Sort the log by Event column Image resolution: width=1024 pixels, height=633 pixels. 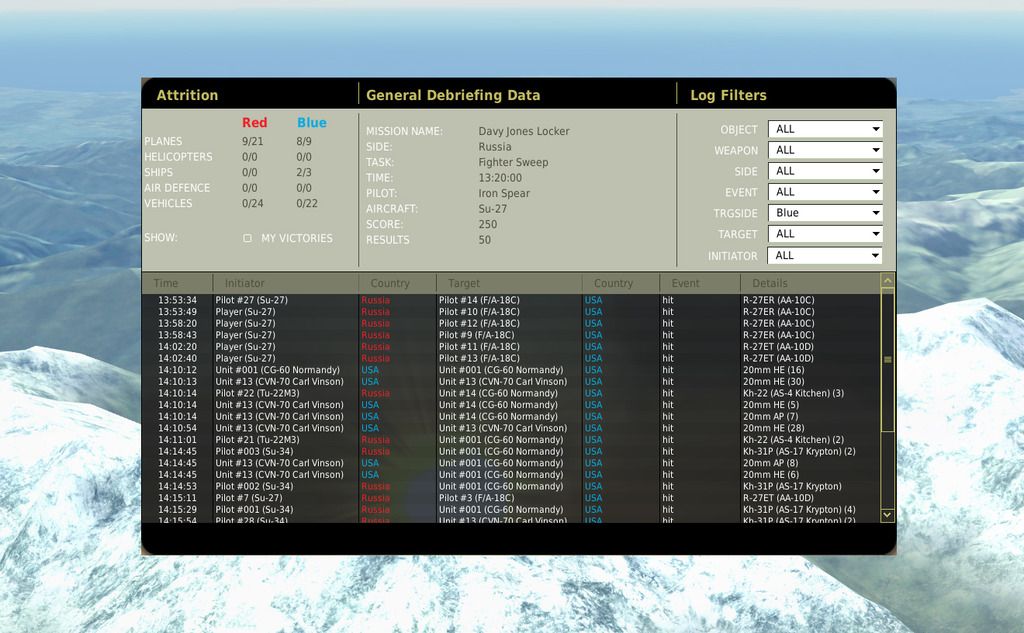tap(686, 283)
